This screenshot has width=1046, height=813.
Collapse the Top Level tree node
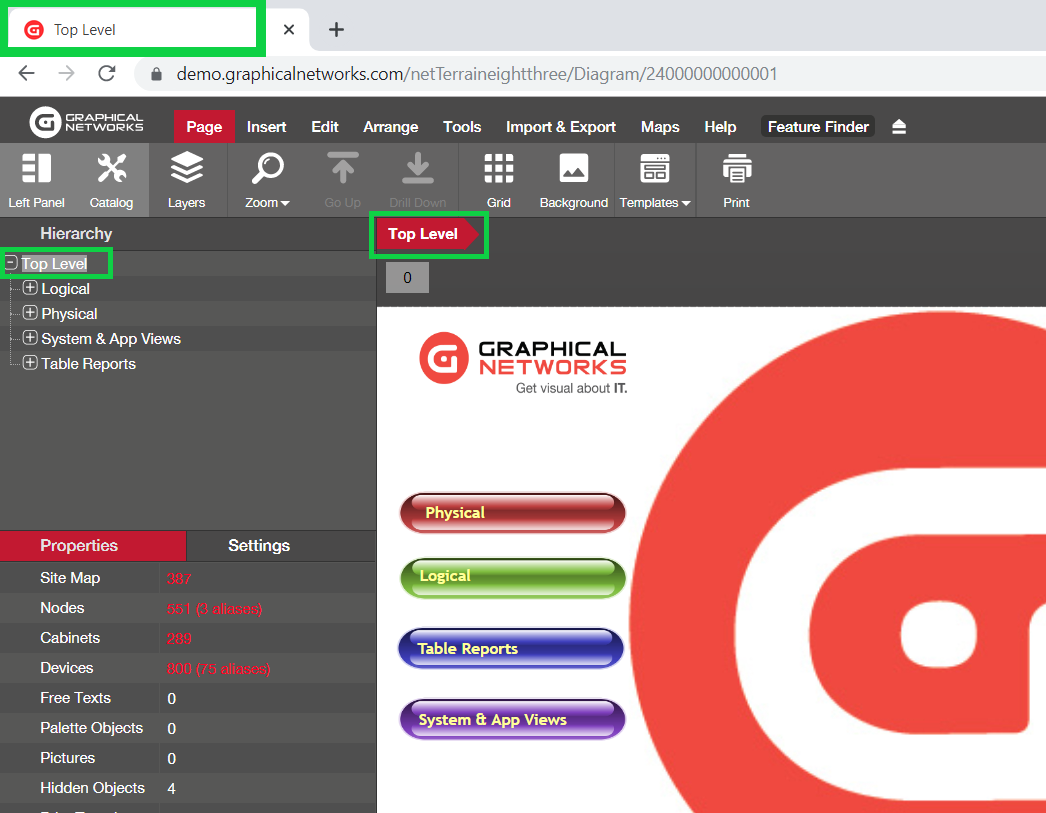[x=11, y=263]
